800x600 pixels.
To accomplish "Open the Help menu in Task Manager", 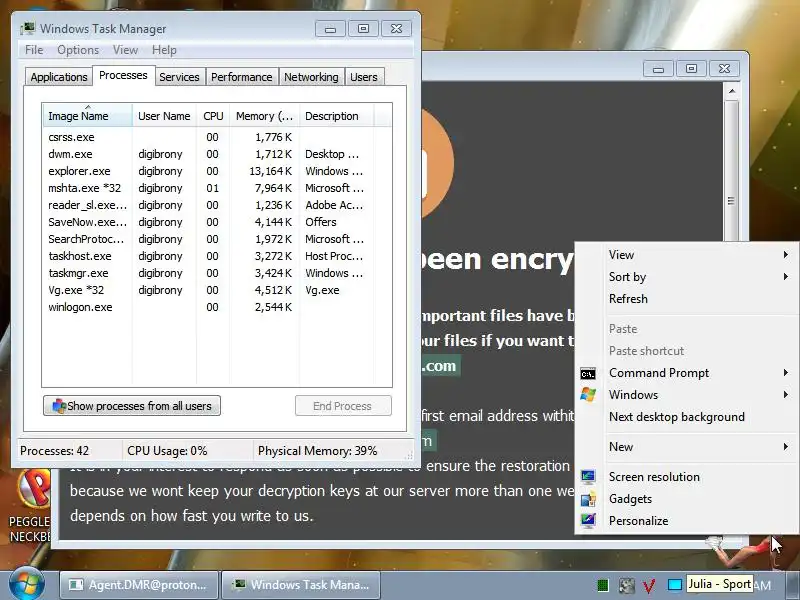I will point(164,50).
